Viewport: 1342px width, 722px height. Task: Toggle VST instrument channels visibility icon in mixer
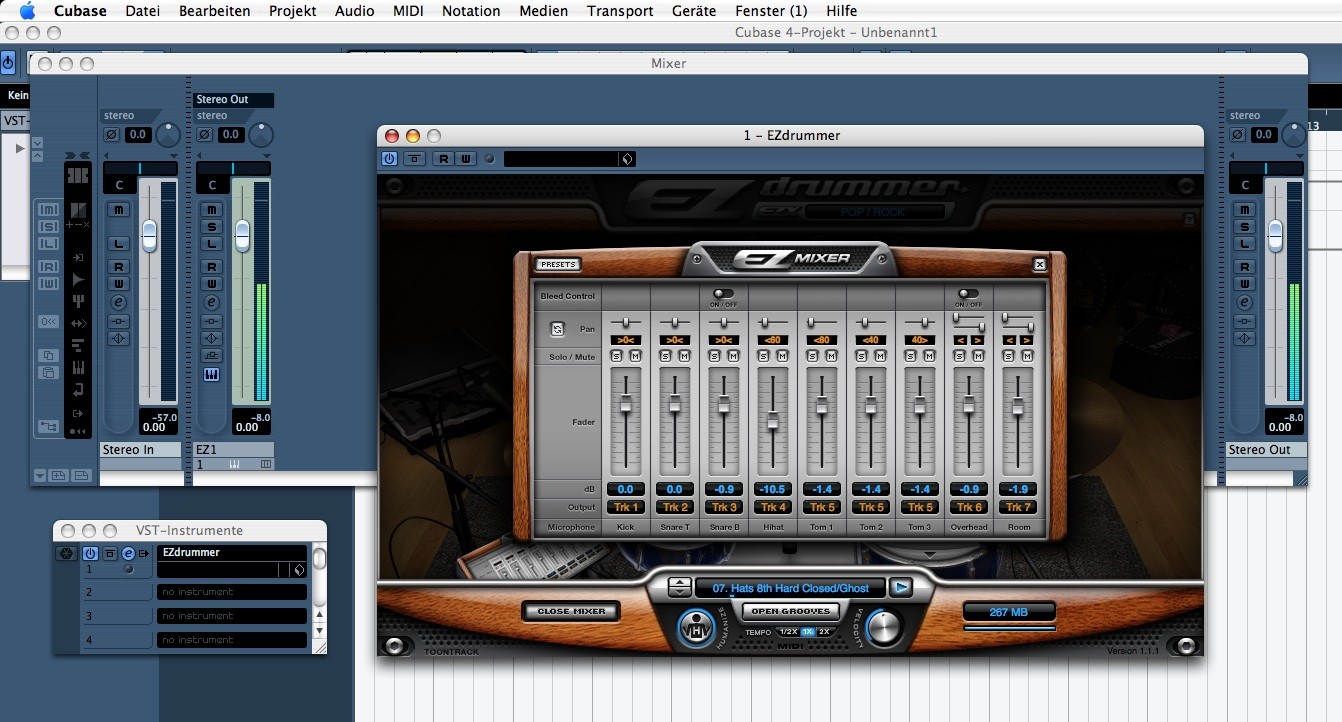coord(78,367)
